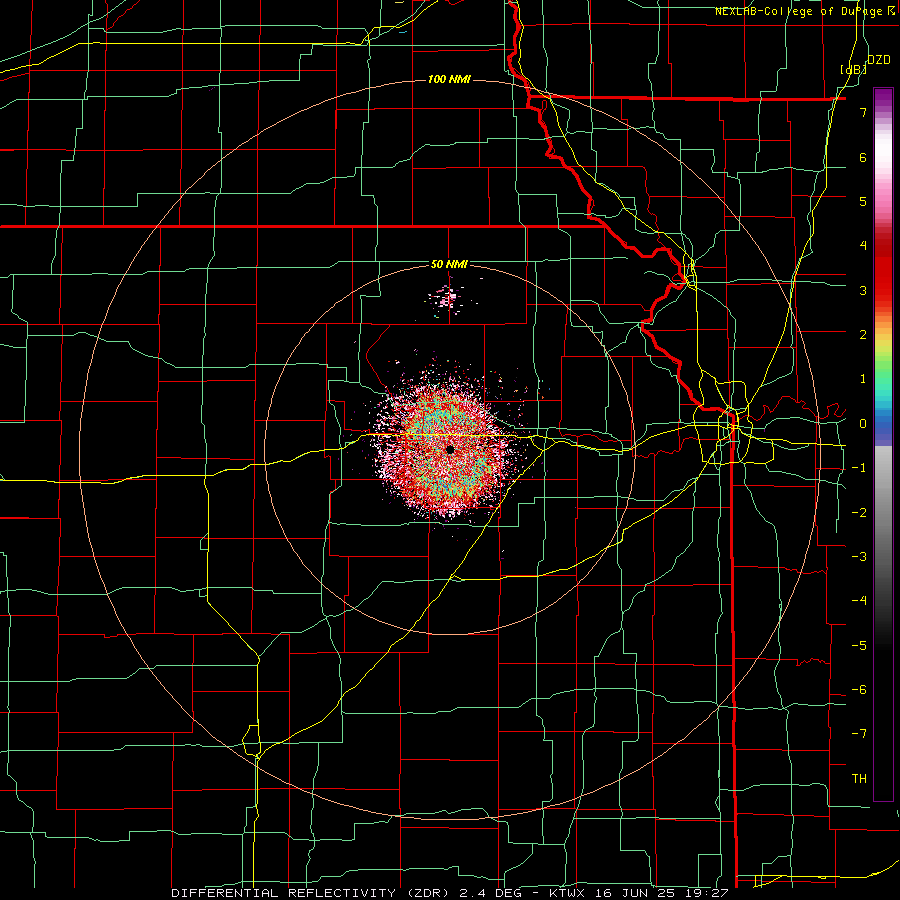Viewport: 900px width, 900px height.
Task: Click the 100 NMI range ring label
Action: 449,79
